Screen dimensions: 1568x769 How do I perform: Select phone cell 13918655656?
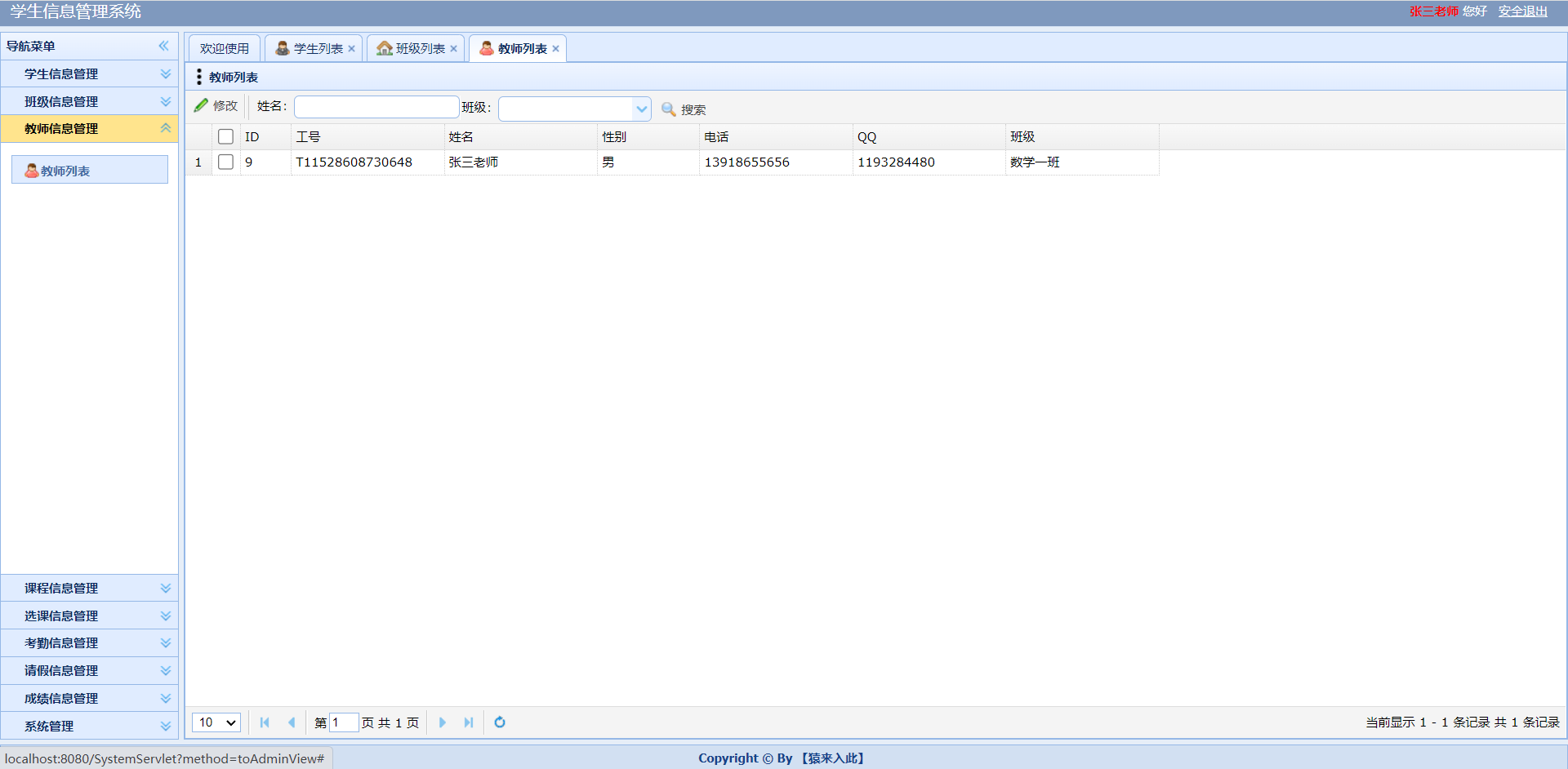click(776, 162)
